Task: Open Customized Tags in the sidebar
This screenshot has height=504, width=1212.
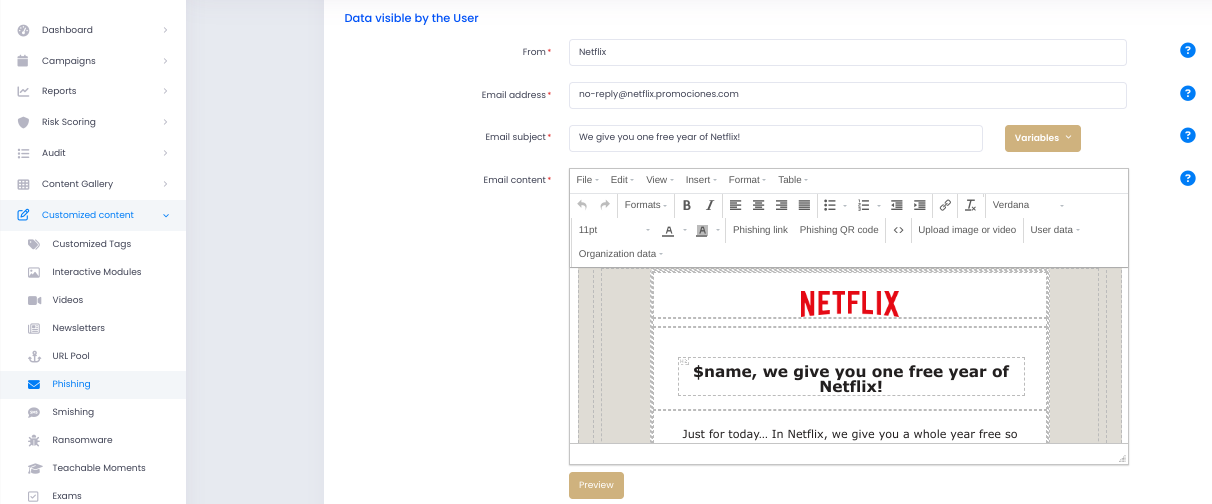Action: coord(93,244)
